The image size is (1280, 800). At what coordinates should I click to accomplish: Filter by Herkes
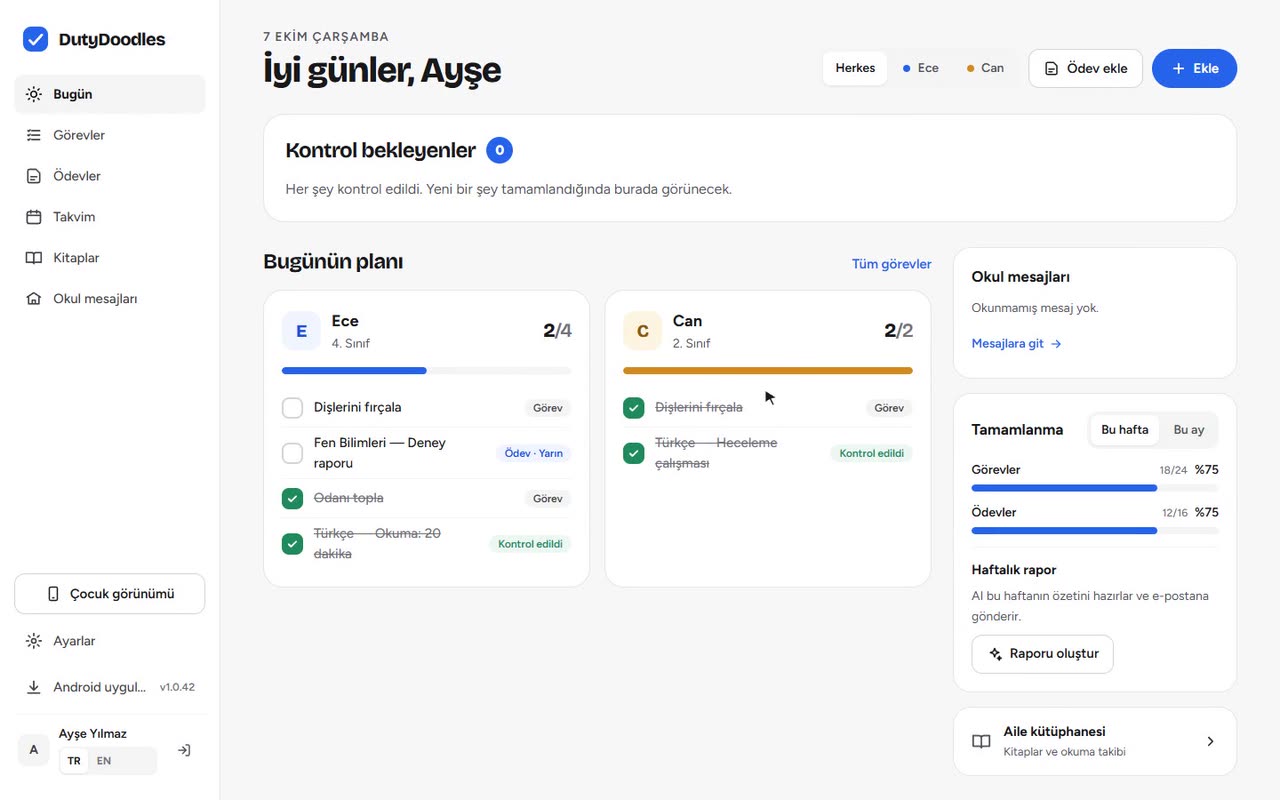click(855, 68)
